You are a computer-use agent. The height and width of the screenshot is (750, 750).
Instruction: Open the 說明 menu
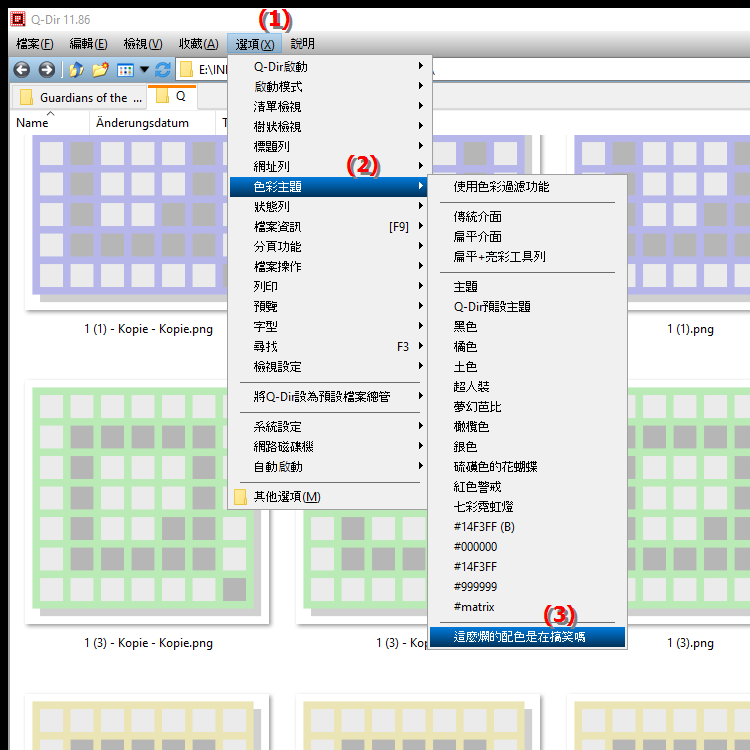[302, 44]
